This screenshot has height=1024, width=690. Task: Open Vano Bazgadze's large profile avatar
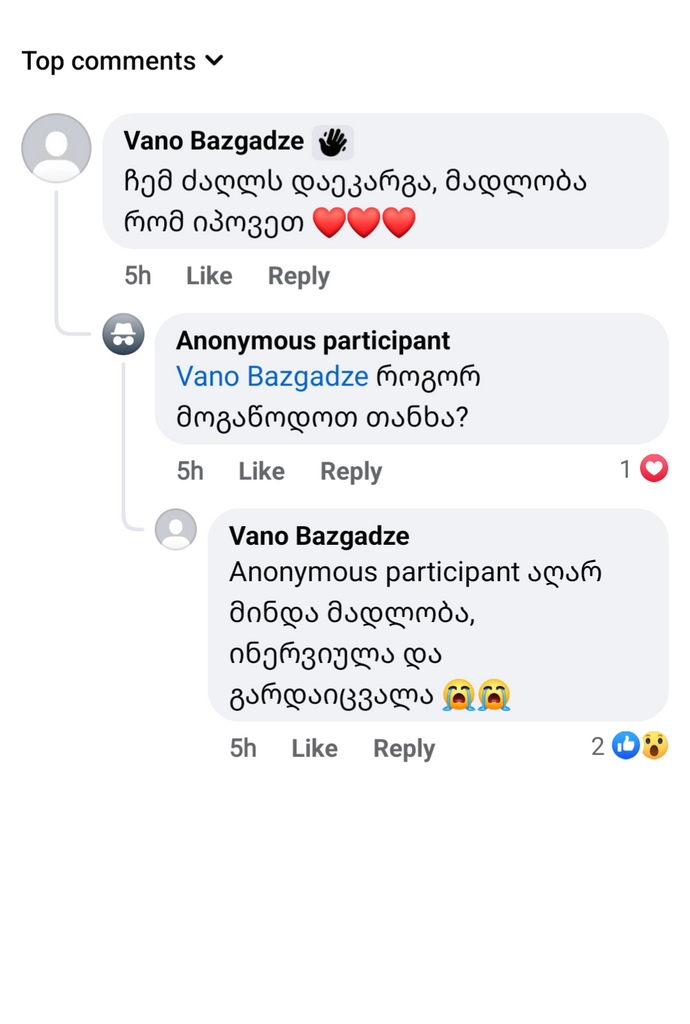(x=56, y=148)
